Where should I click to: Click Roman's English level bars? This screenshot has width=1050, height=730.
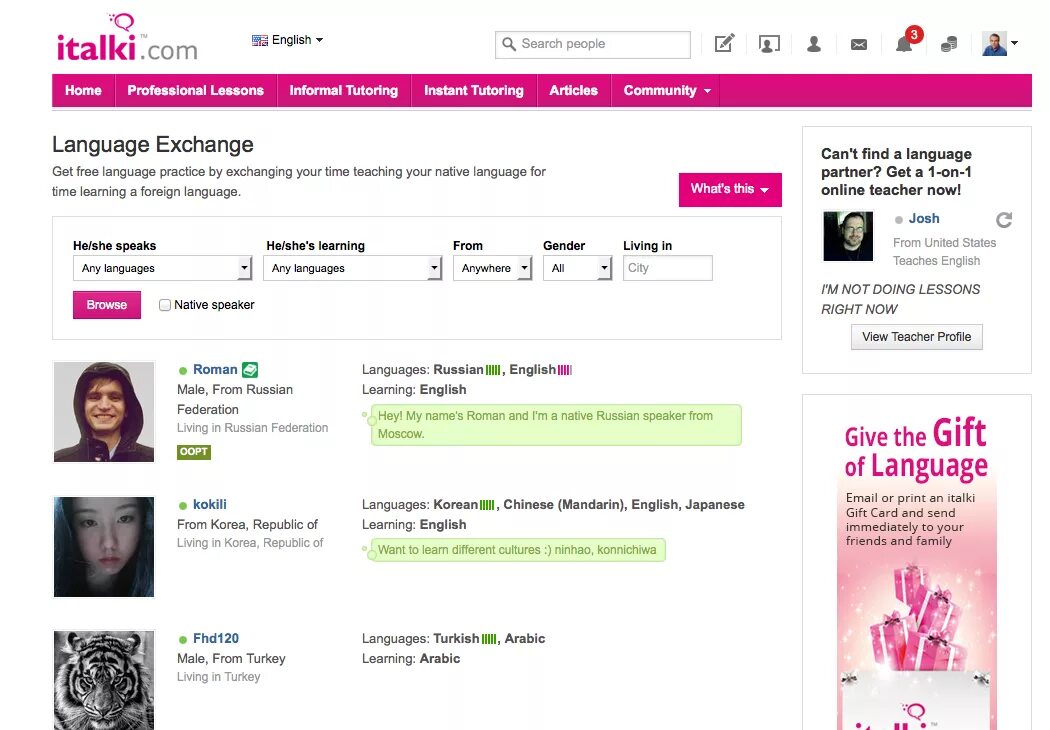pos(565,370)
